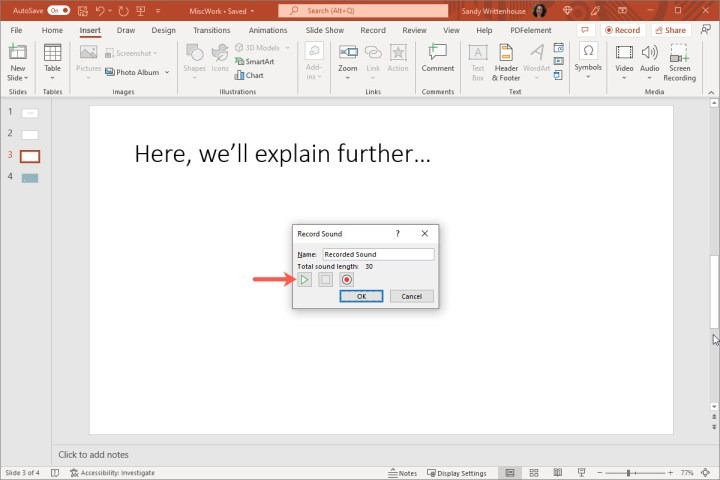Viewport: 720px width, 480px height.
Task: Click the Search box in title bar
Action: coord(363,11)
